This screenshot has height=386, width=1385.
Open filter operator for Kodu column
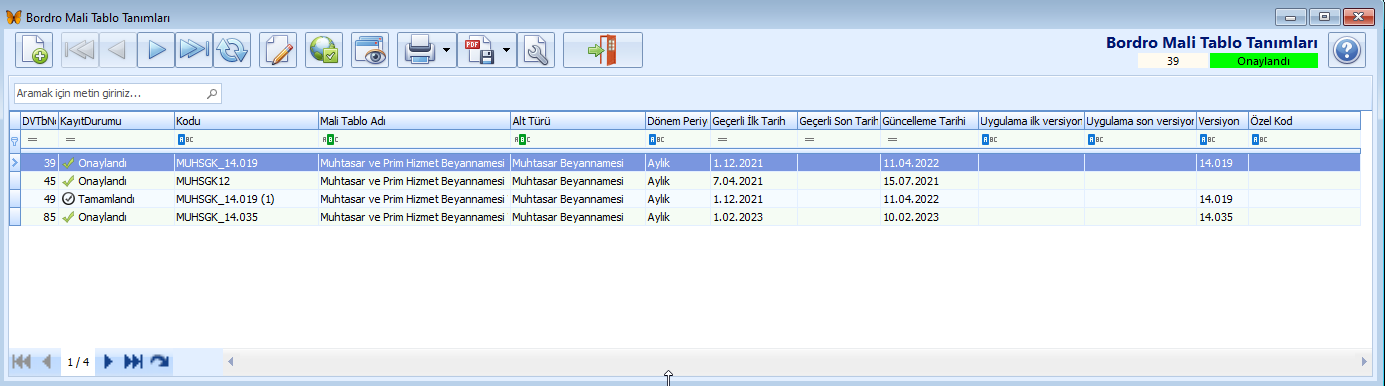tap(184, 140)
